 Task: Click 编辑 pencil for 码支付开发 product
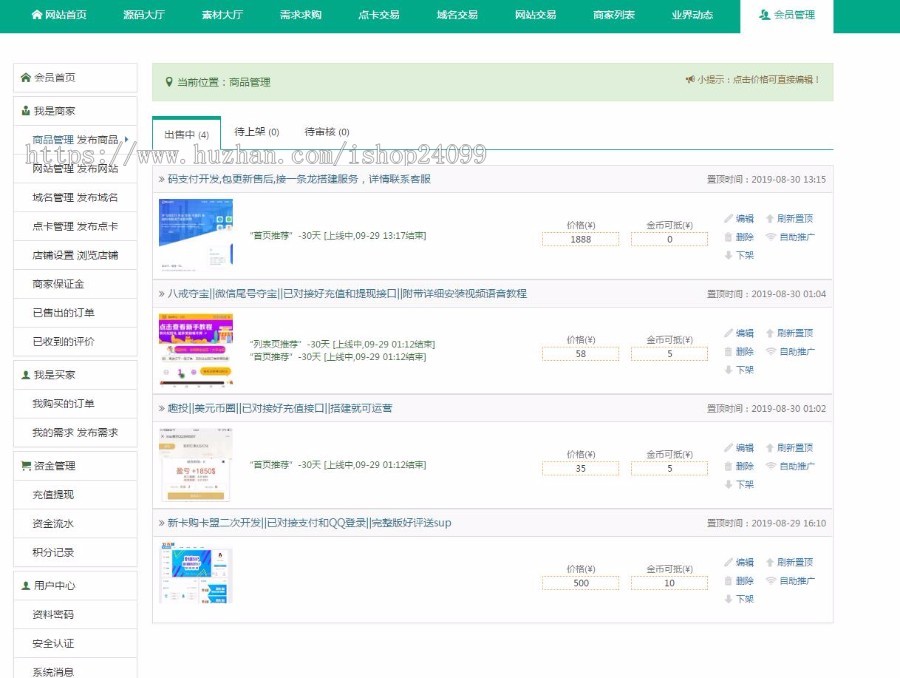pyautogui.click(x=739, y=218)
